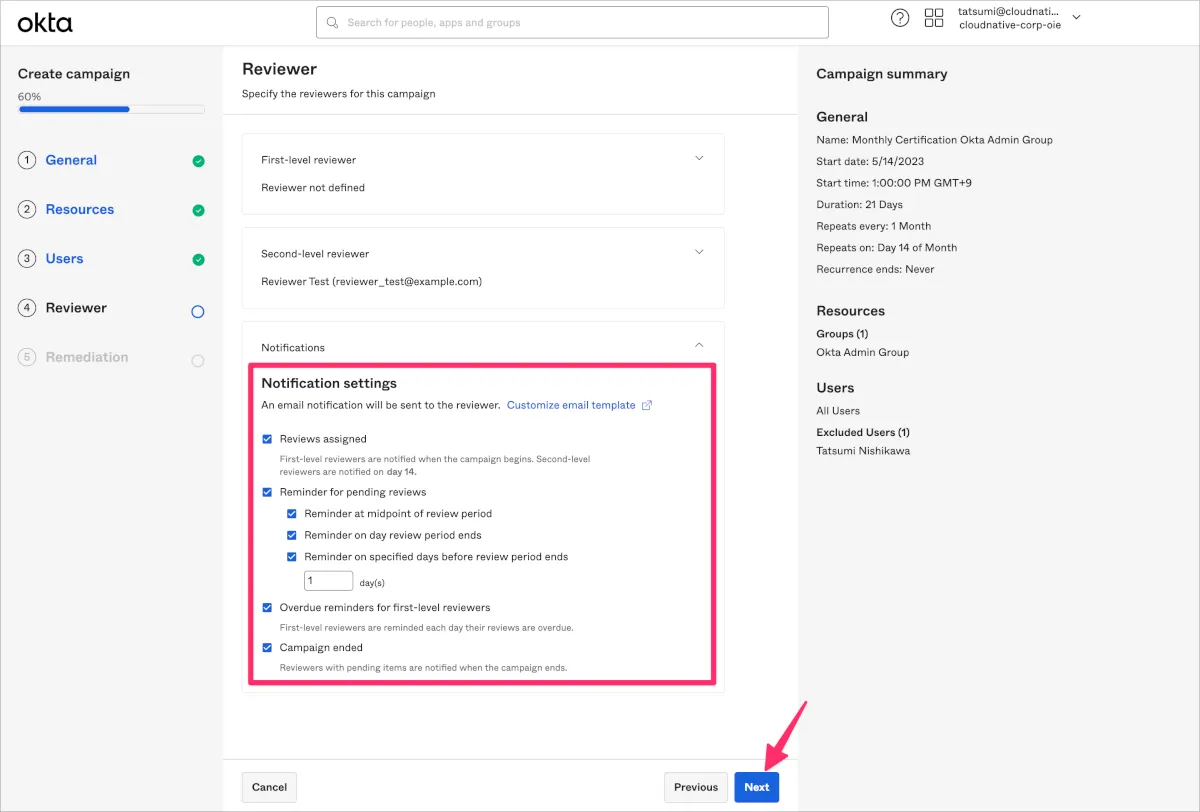Click the step 4 Reviewer number circle
Image resolution: width=1200 pixels, height=812 pixels.
tap(27, 308)
